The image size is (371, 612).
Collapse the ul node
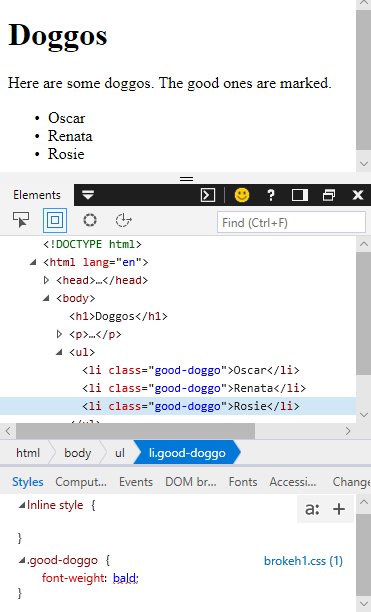tap(59, 352)
